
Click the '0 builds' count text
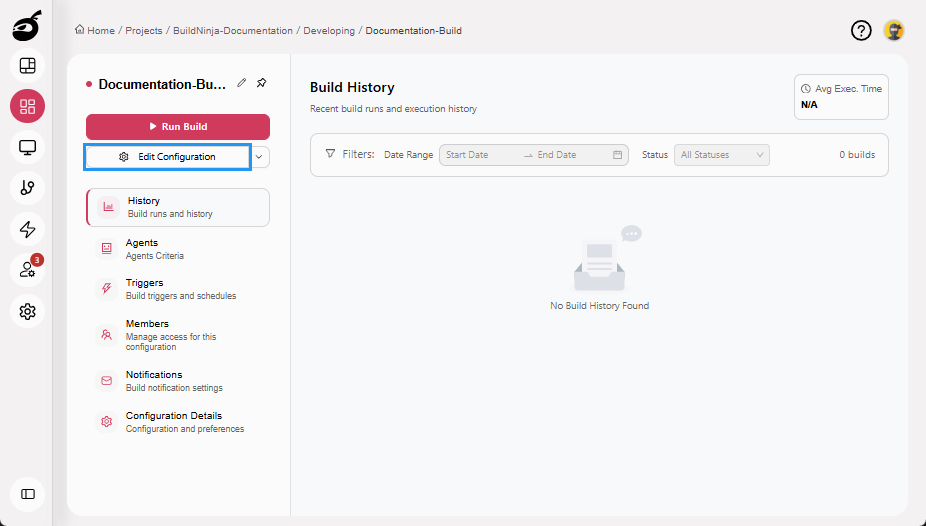tap(857, 155)
